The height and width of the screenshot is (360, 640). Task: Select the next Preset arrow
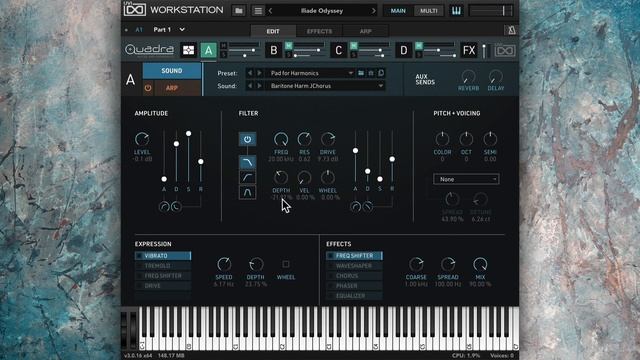point(259,73)
